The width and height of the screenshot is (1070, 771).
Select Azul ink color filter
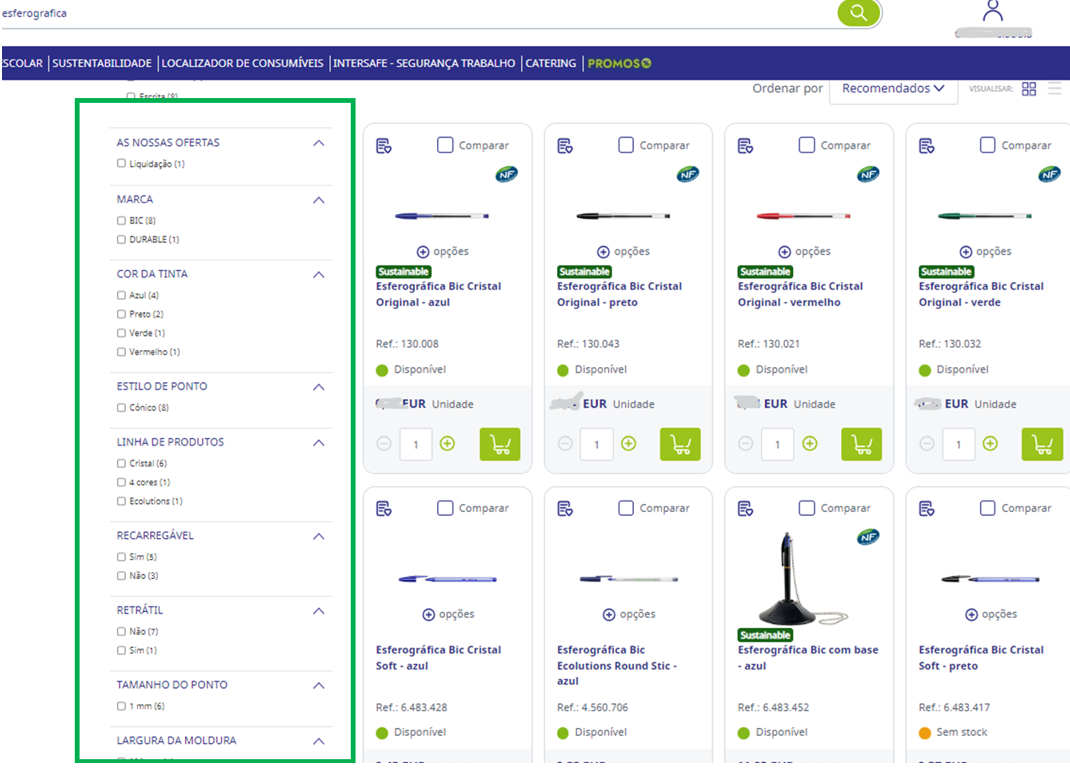coord(121,295)
